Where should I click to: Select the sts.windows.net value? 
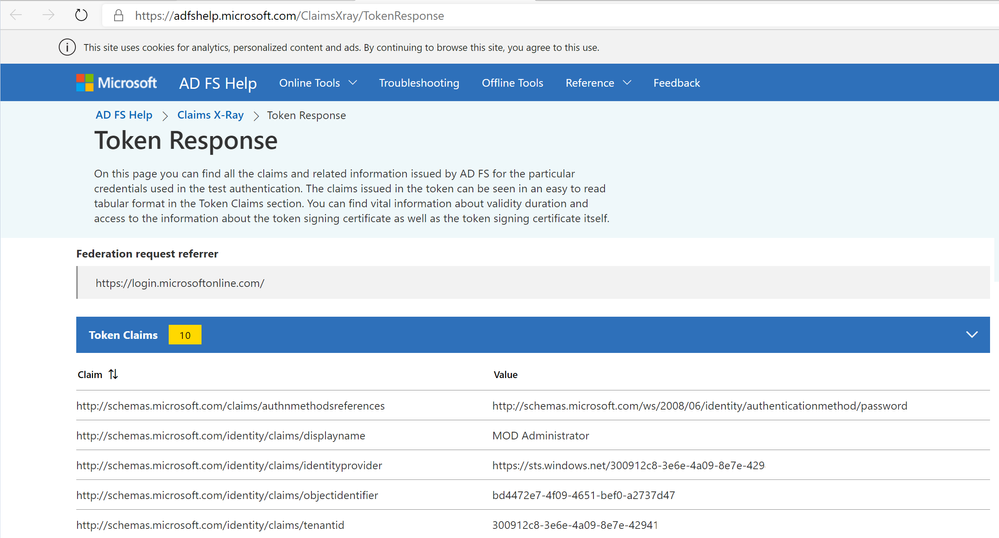click(x=628, y=465)
